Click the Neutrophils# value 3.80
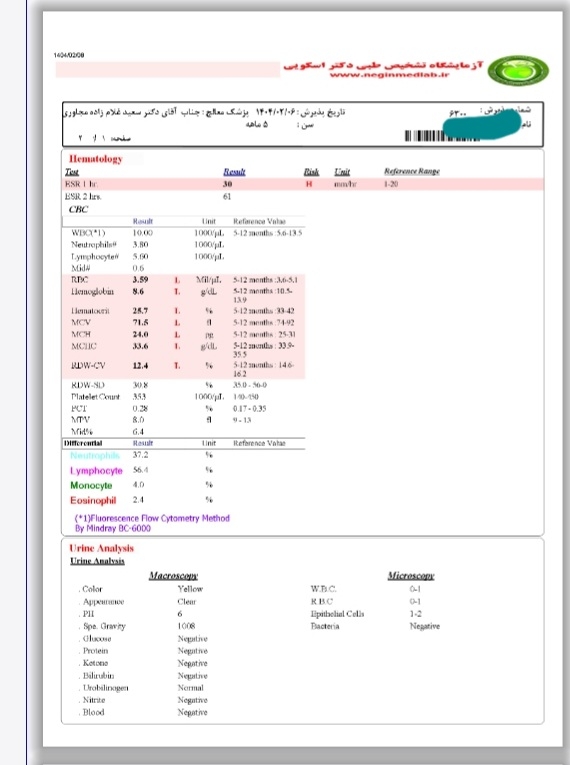This screenshot has height=765, width=570. pyautogui.click(x=141, y=244)
